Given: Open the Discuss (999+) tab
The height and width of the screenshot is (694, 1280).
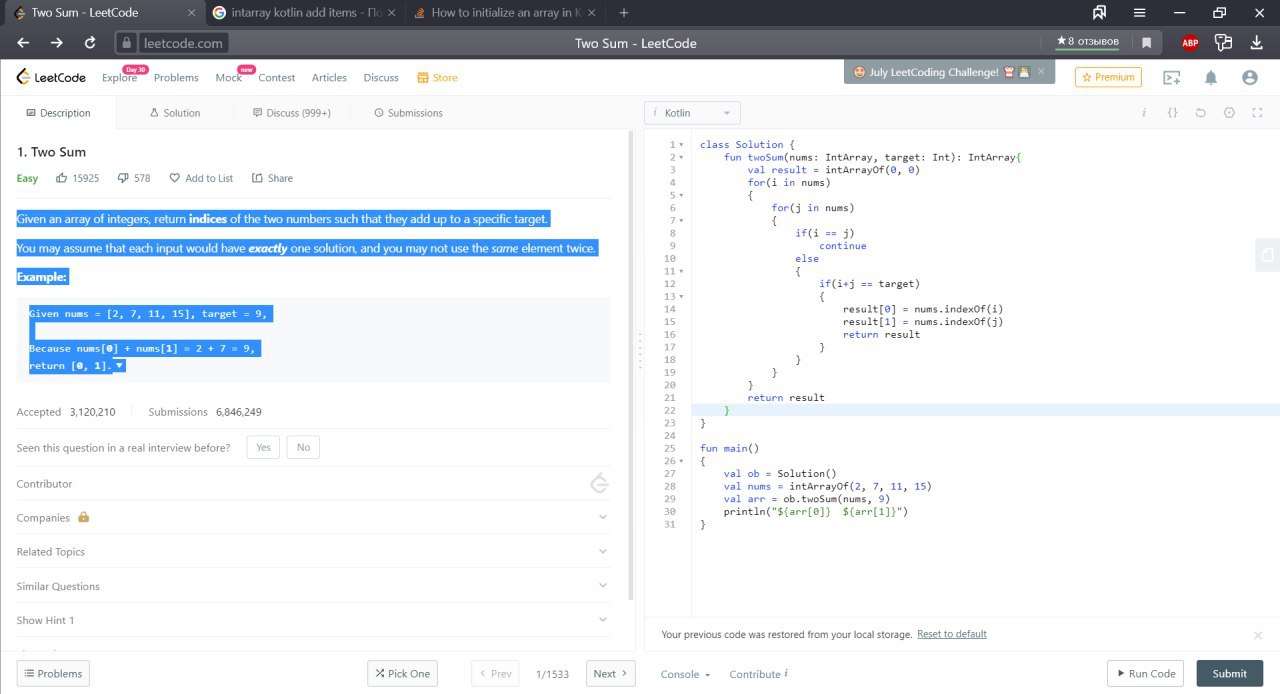Looking at the screenshot, I should tap(292, 113).
